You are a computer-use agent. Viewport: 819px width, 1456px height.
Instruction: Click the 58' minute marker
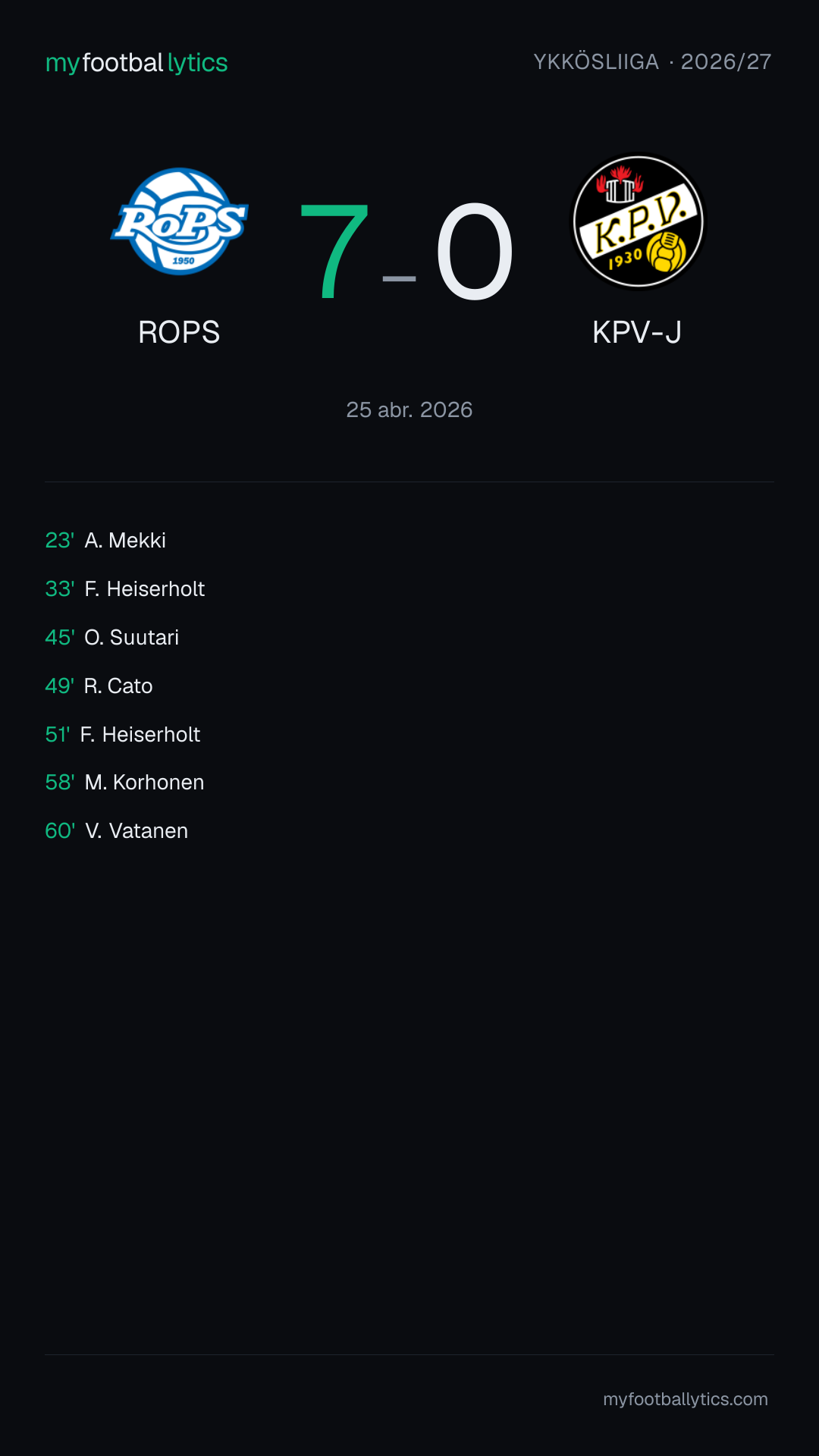pyautogui.click(x=60, y=782)
